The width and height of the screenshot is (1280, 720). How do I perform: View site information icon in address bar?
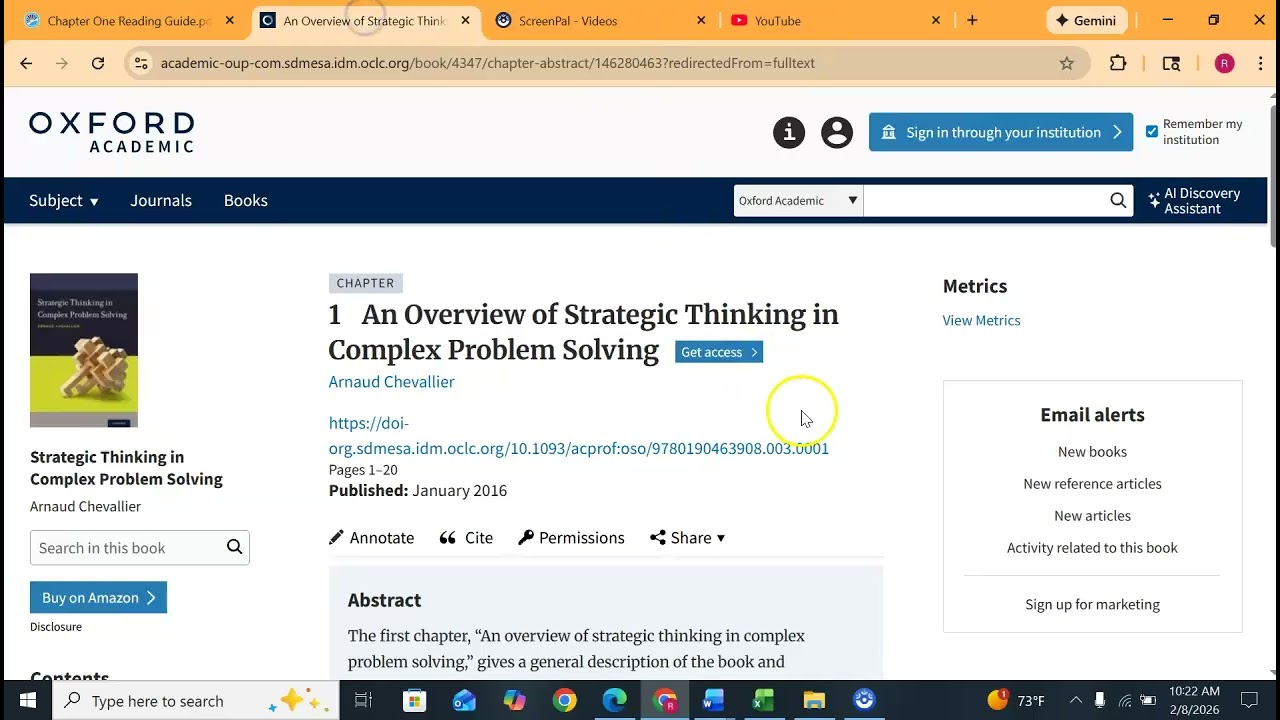[x=141, y=63]
